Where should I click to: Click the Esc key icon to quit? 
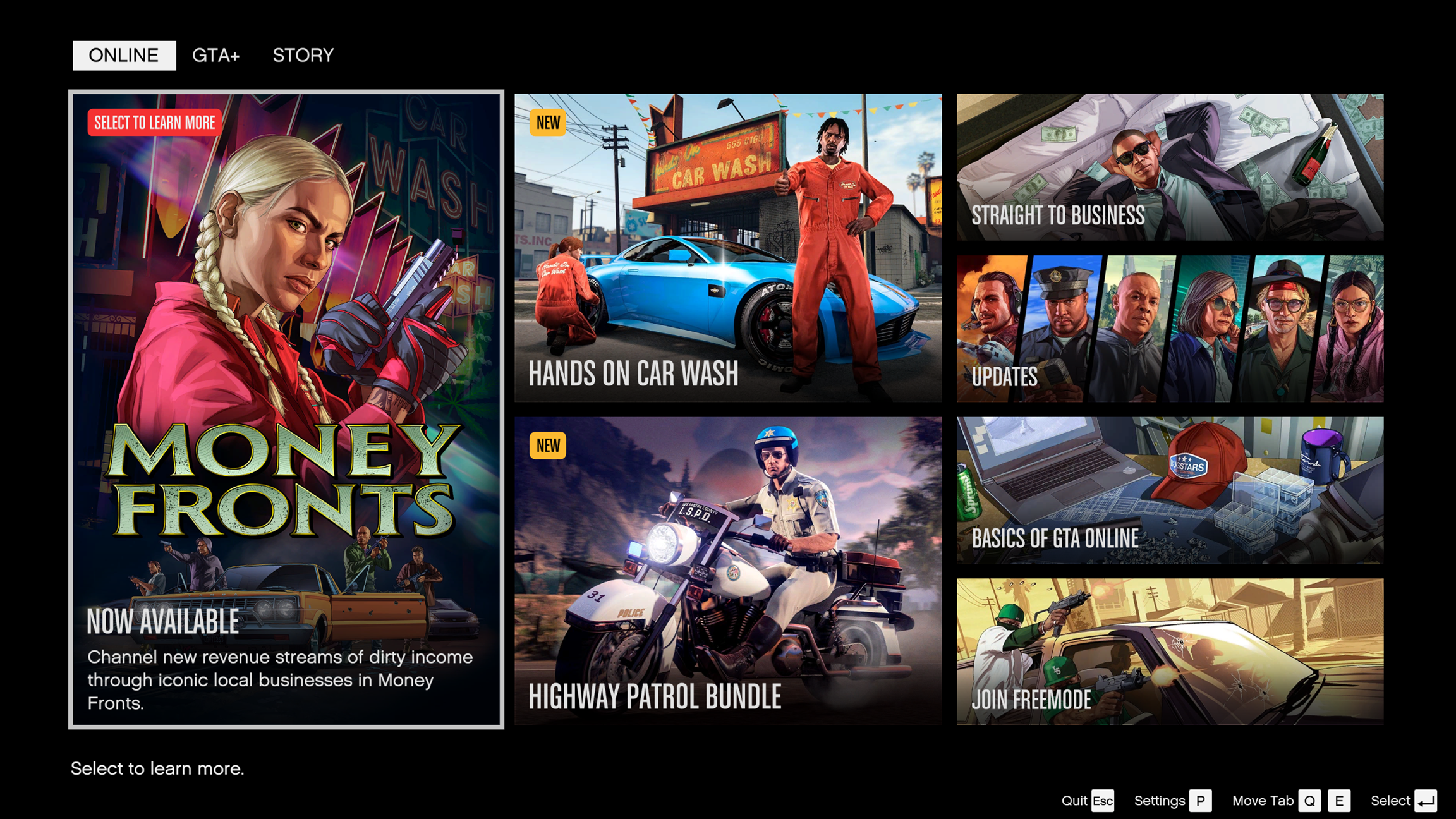1103,801
